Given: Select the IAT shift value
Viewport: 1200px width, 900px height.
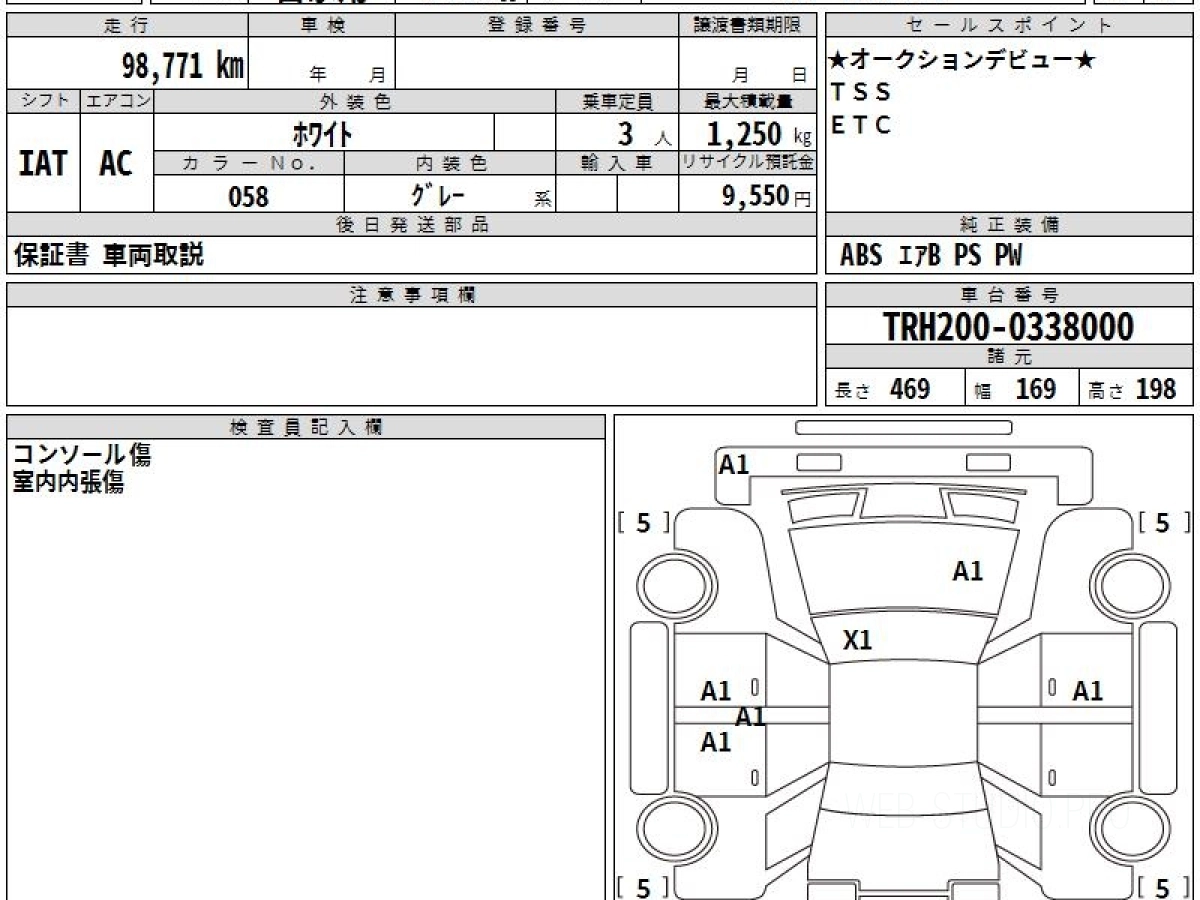Looking at the screenshot, I should coord(43,163).
